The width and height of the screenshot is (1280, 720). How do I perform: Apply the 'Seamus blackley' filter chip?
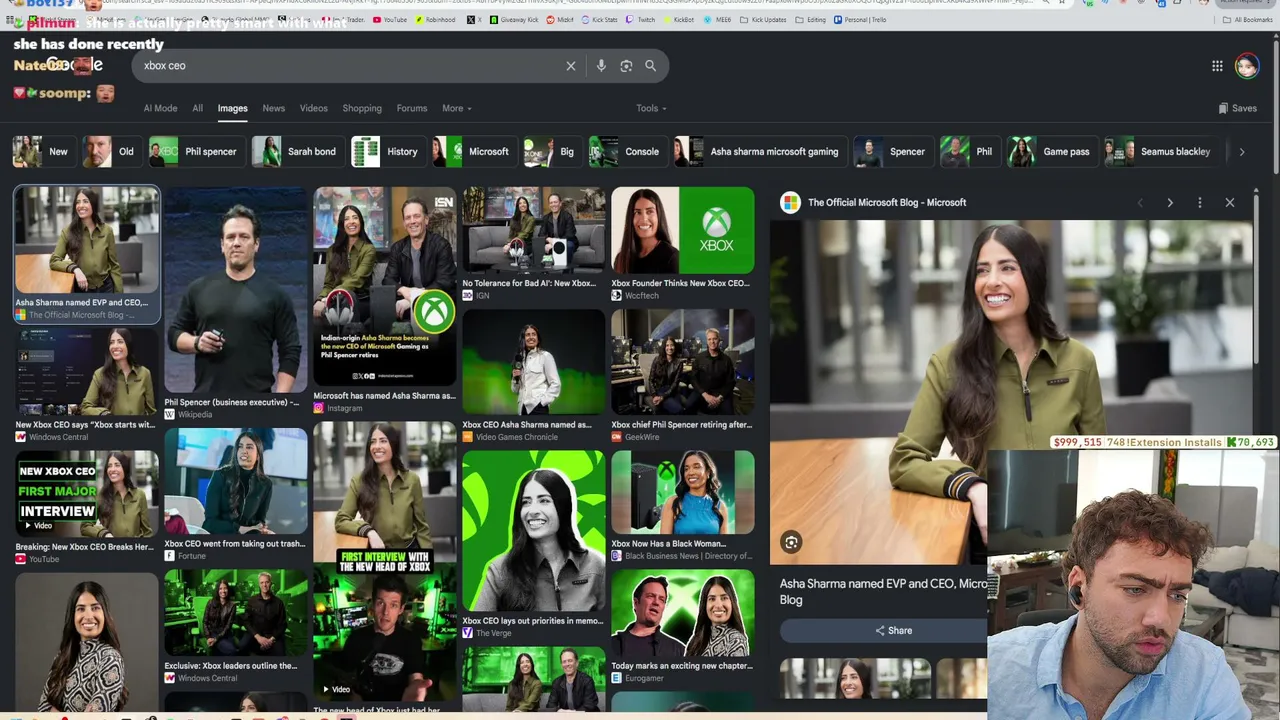click(x=1161, y=152)
